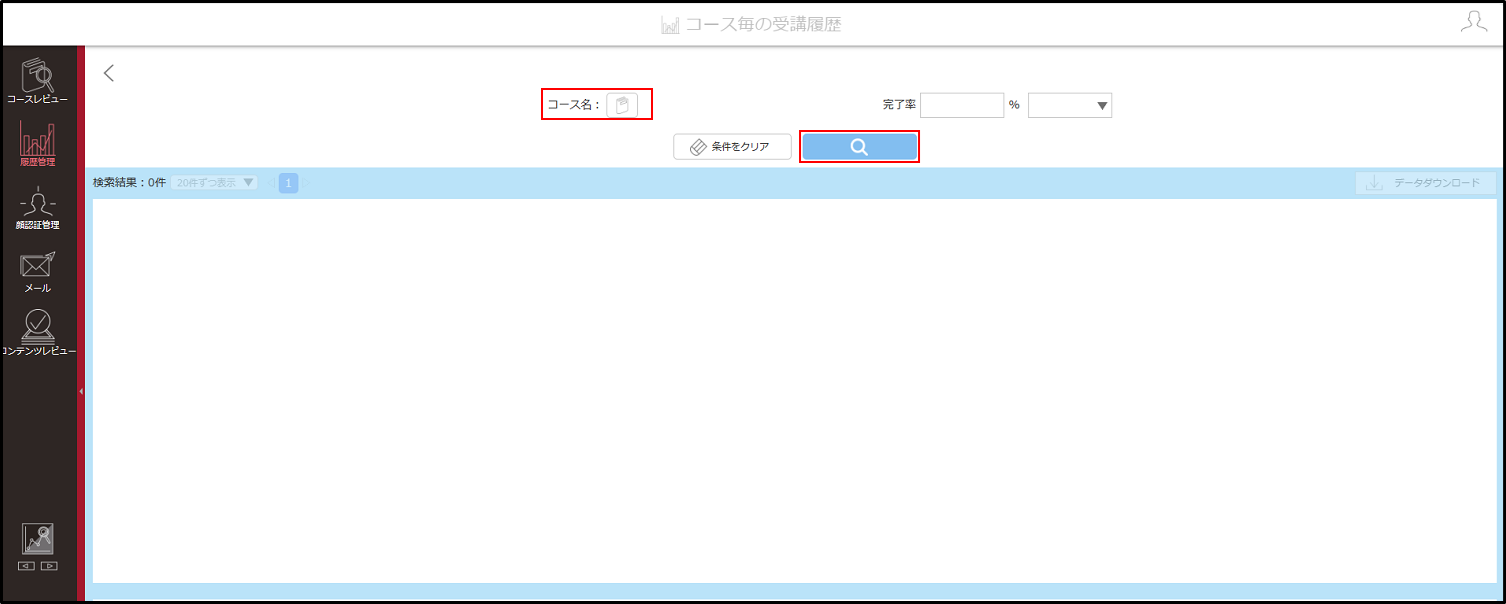The image size is (1506, 604).
Task: Open コースレビュー in the sidebar
Action: pos(38,81)
